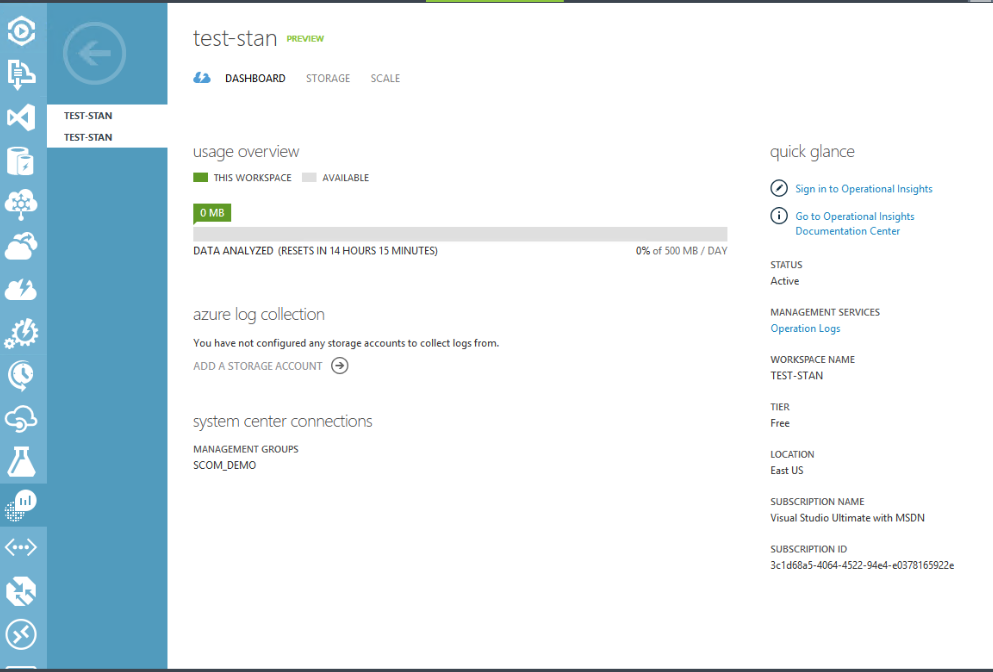Image resolution: width=993 pixels, height=672 pixels.
Task: Click the data analyzed usage bar
Action: point(460,234)
